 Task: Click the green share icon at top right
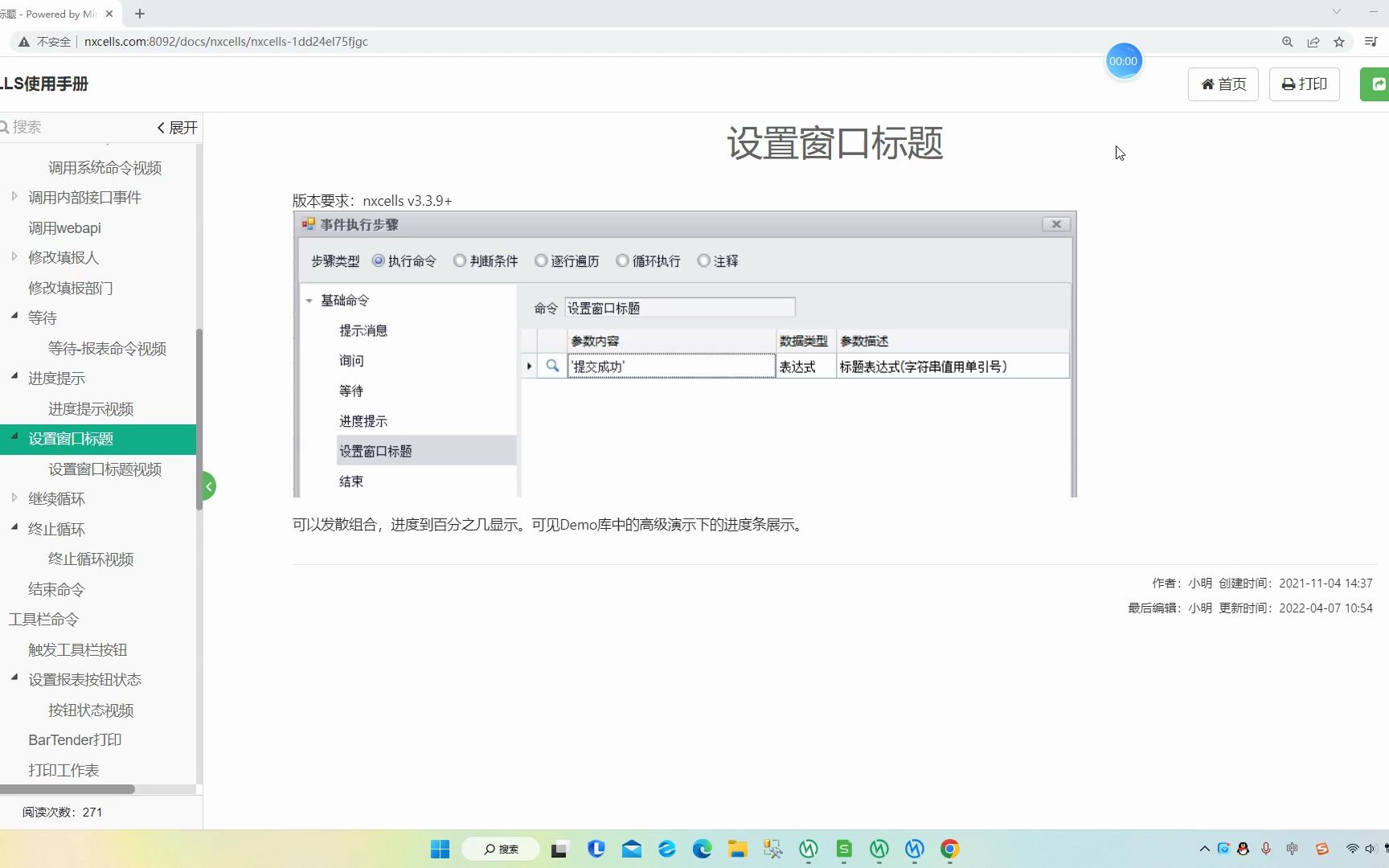pyautogui.click(x=1379, y=84)
